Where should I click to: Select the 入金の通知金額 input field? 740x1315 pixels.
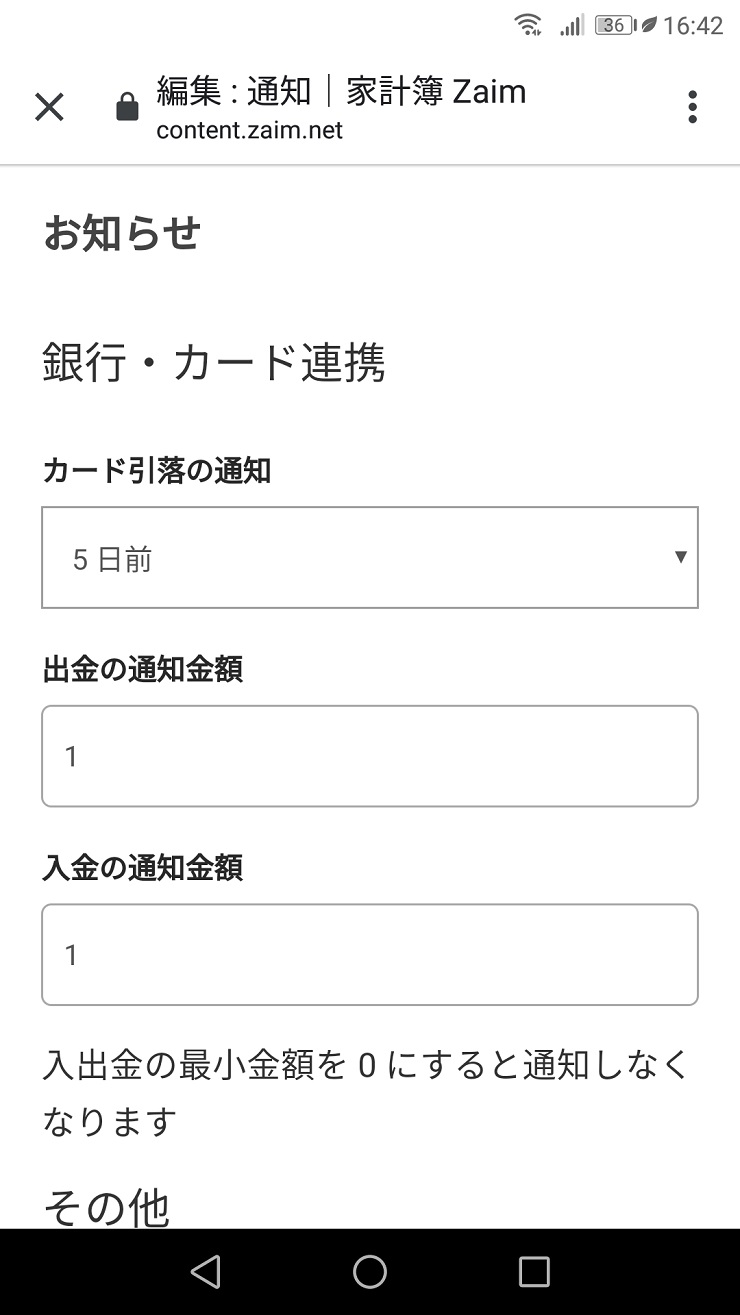click(x=370, y=954)
